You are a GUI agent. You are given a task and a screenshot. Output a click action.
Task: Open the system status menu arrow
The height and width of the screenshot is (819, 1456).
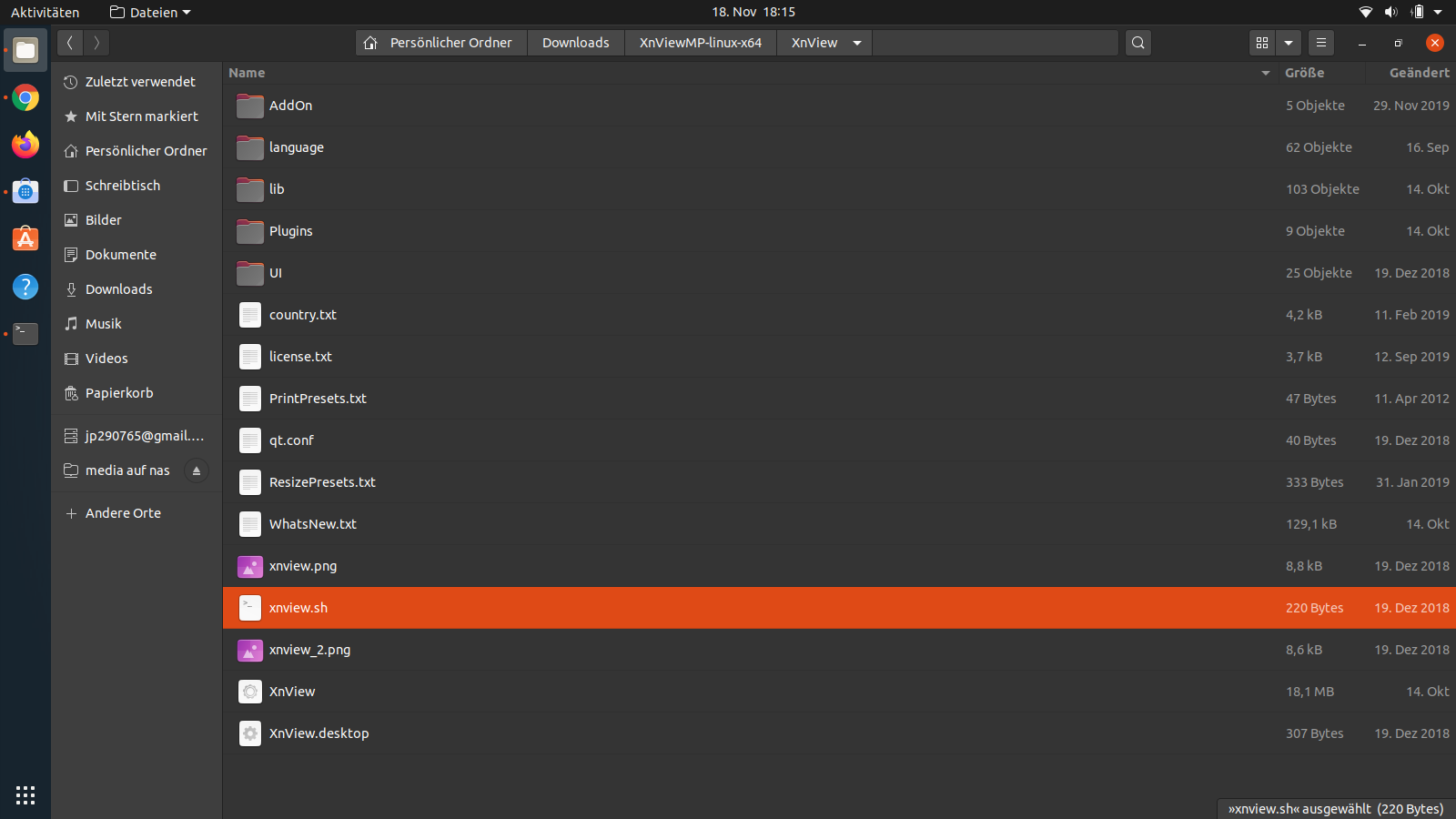tap(1438, 12)
